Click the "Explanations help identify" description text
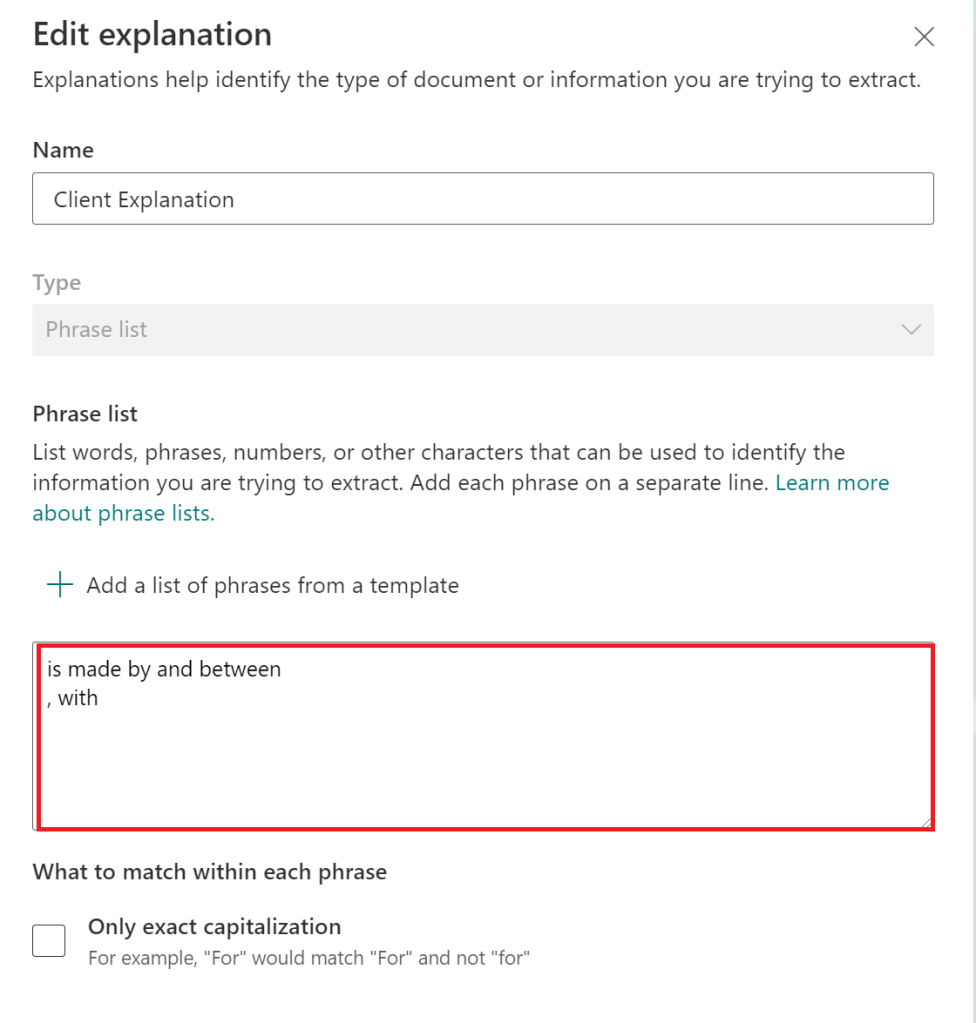 click(x=476, y=80)
